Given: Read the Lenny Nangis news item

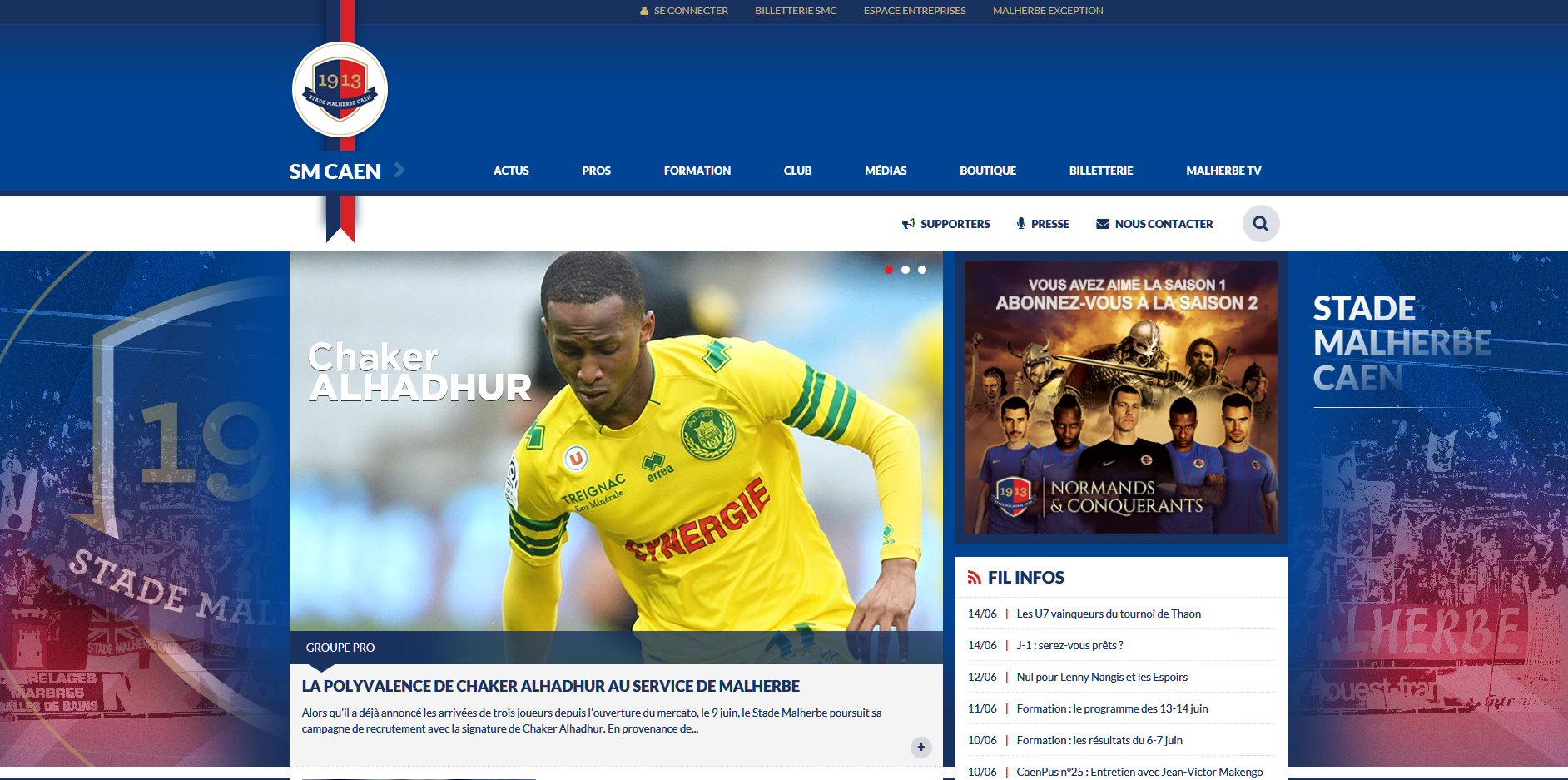Looking at the screenshot, I should 1101,677.
